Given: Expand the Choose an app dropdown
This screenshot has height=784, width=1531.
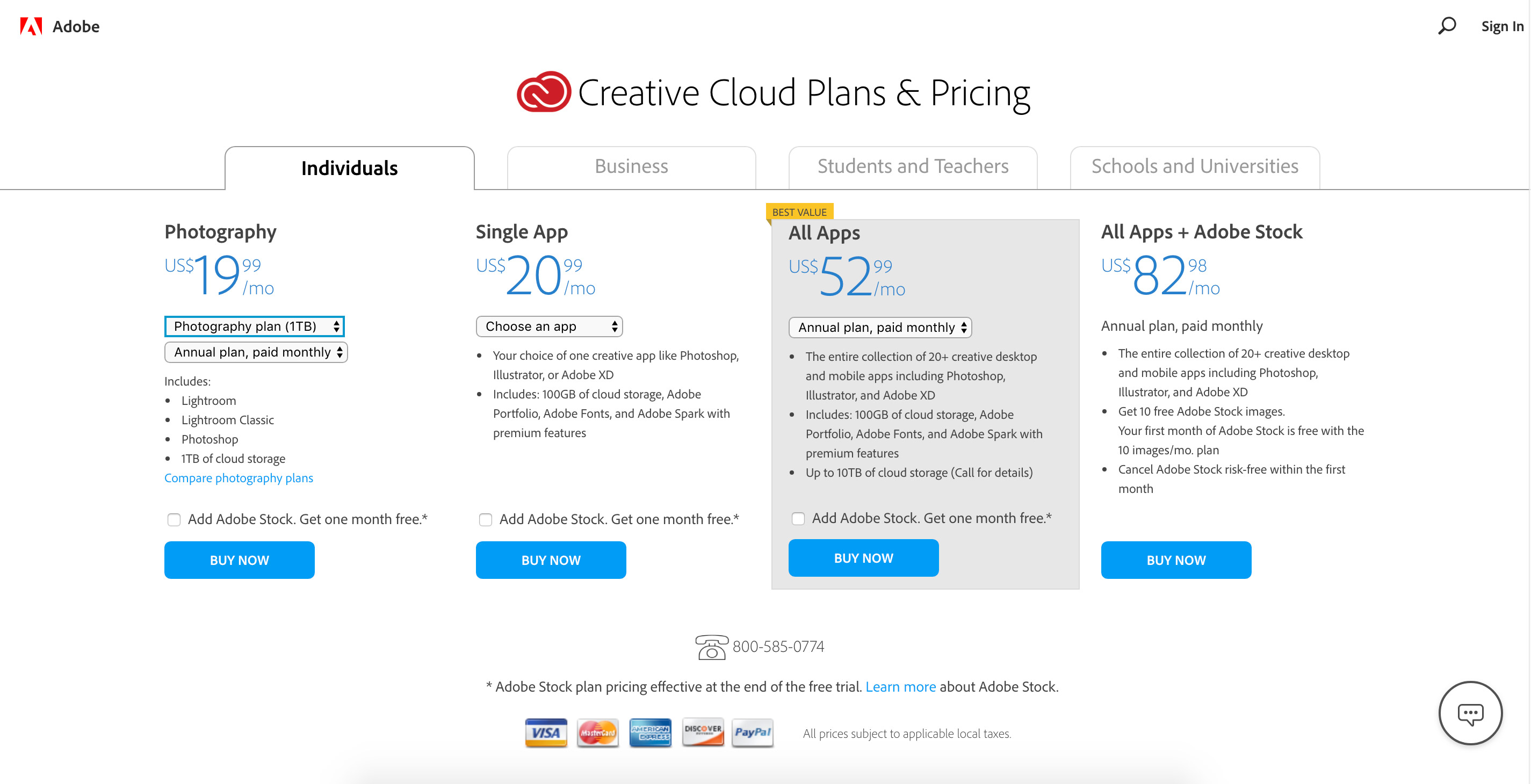Looking at the screenshot, I should (x=549, y=326).
